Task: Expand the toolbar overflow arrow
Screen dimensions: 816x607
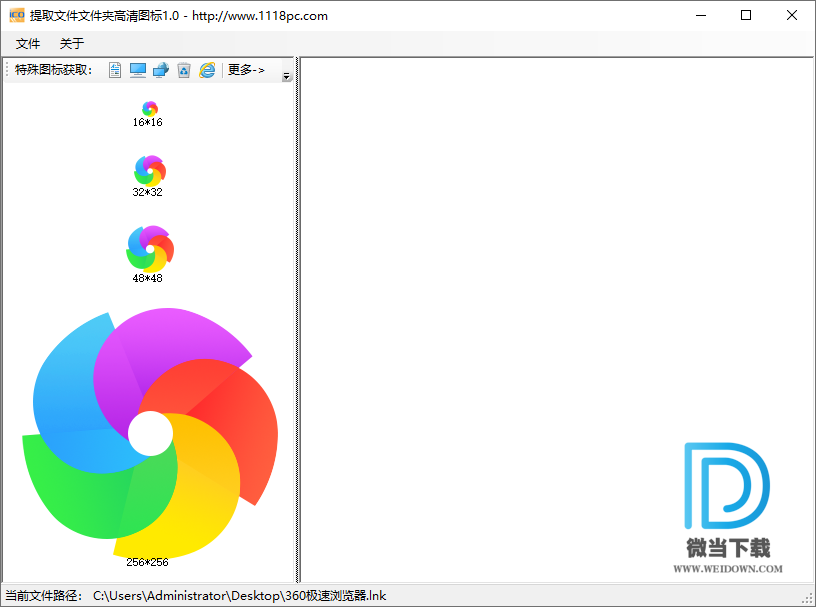Action: [x=286, y=76]
